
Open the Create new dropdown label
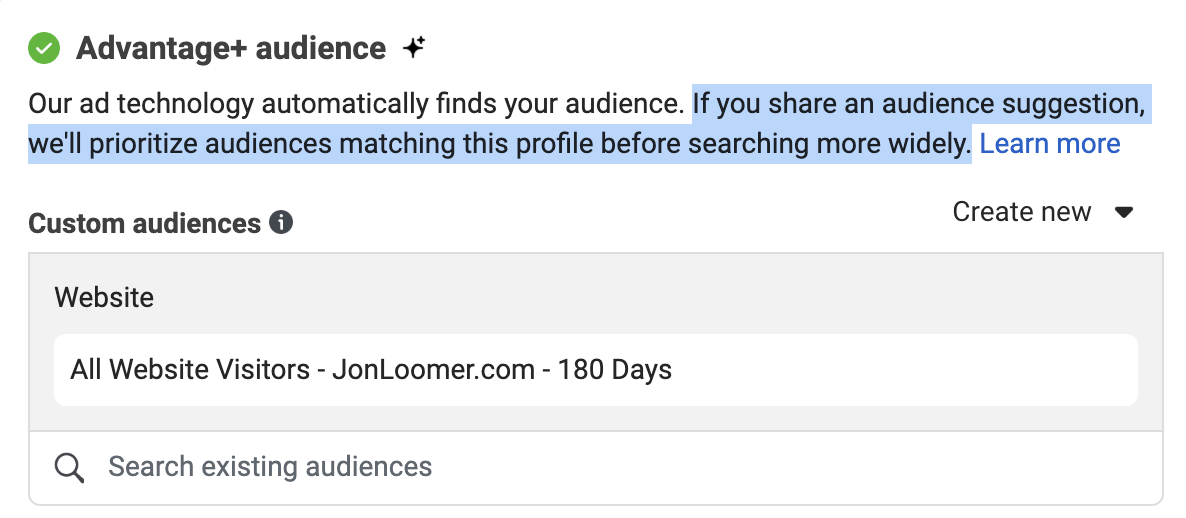(1021, 212)
